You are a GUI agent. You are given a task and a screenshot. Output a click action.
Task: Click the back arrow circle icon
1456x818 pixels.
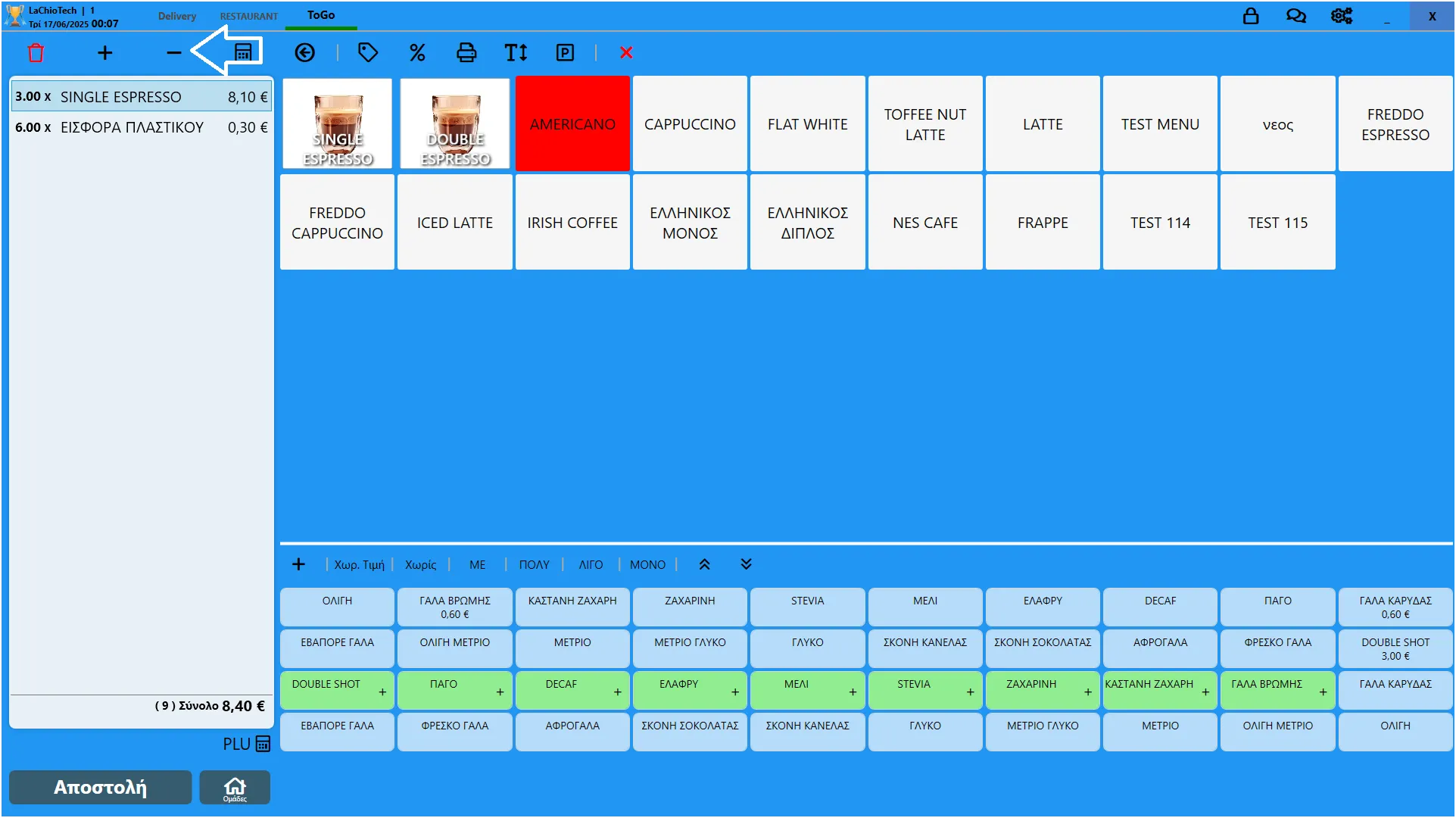click(x=304, y=52)
